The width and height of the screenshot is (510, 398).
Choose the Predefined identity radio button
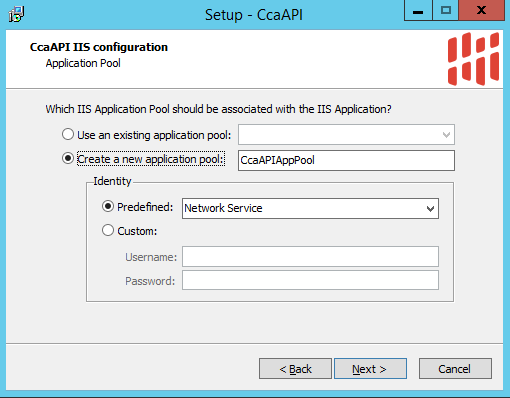[108, 207]
